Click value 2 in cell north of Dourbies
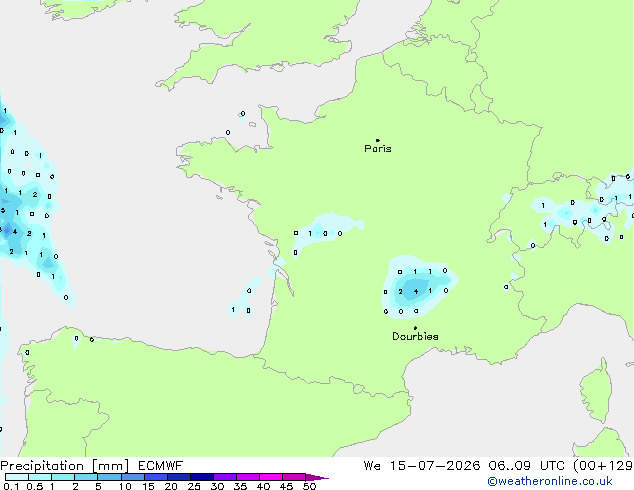The image size is (634, 490). click(x=400, y=291)
